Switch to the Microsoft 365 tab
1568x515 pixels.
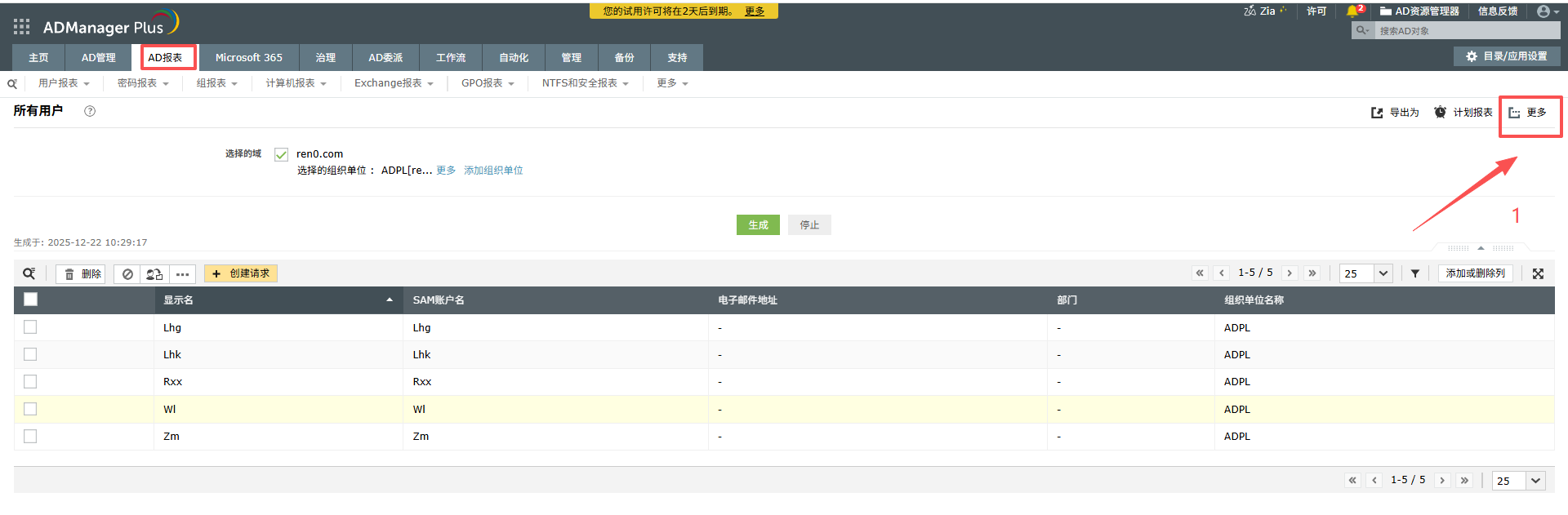tap(249, 58)
